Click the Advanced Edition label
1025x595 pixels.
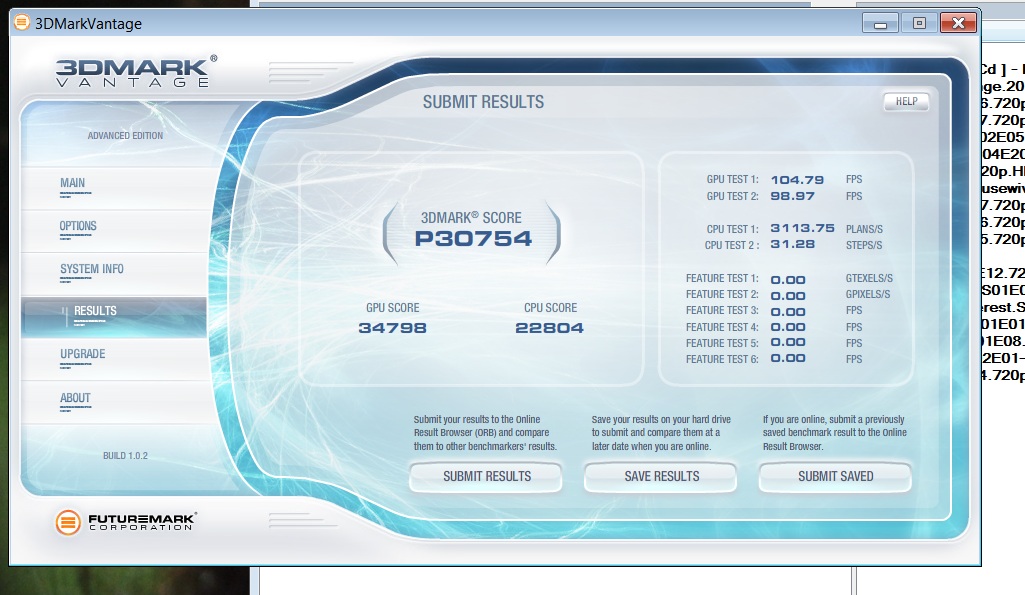(x=126, y=136)
